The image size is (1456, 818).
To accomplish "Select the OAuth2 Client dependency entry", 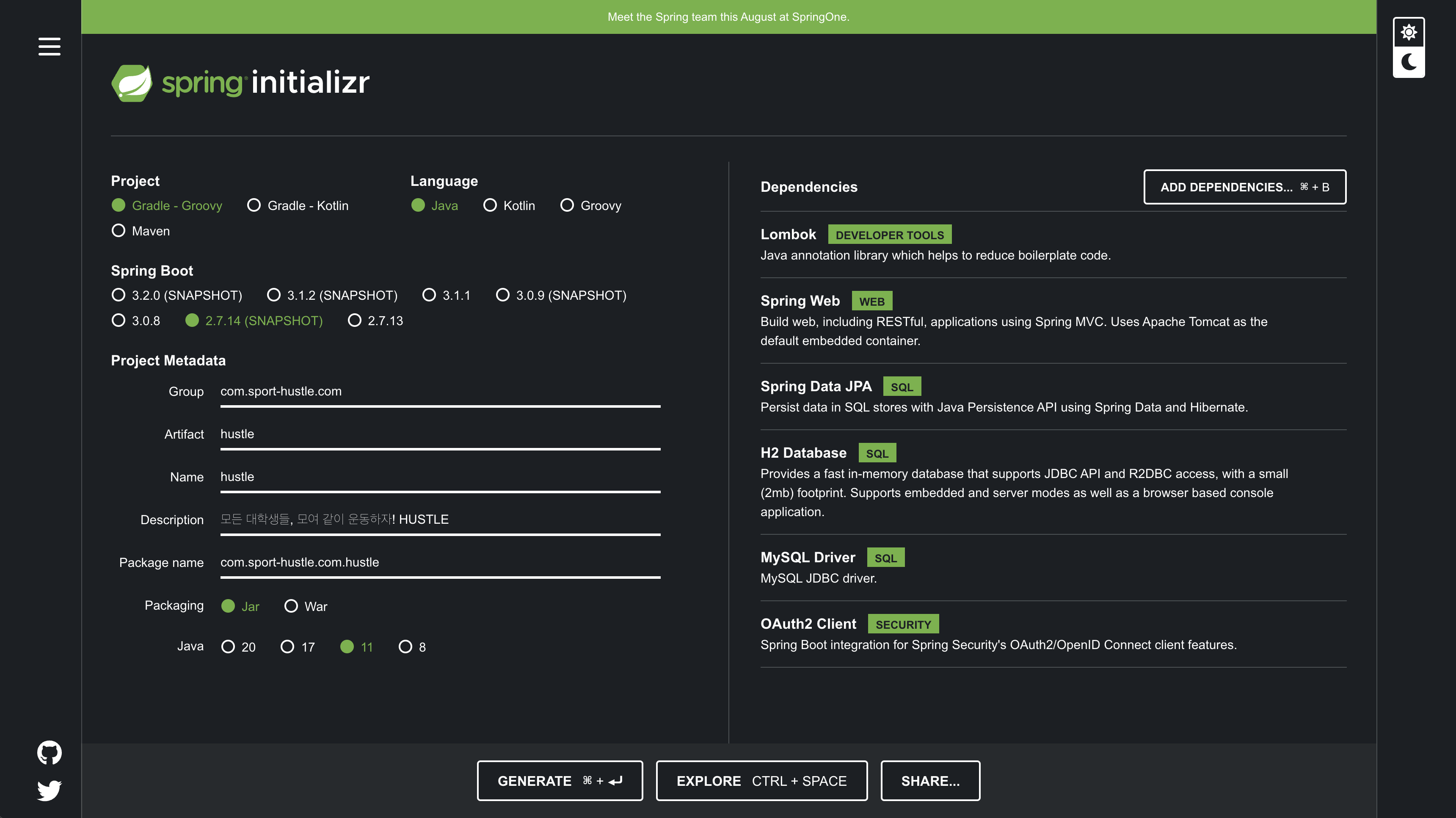I will pos(808,624).
